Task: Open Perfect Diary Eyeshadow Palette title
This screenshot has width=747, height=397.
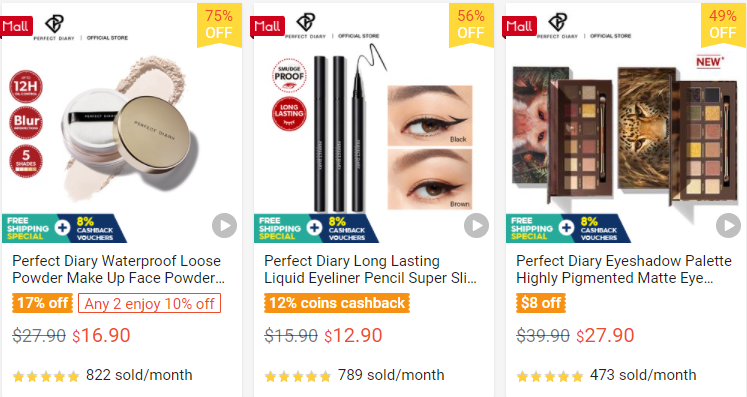Action: [x=624, y=269]
